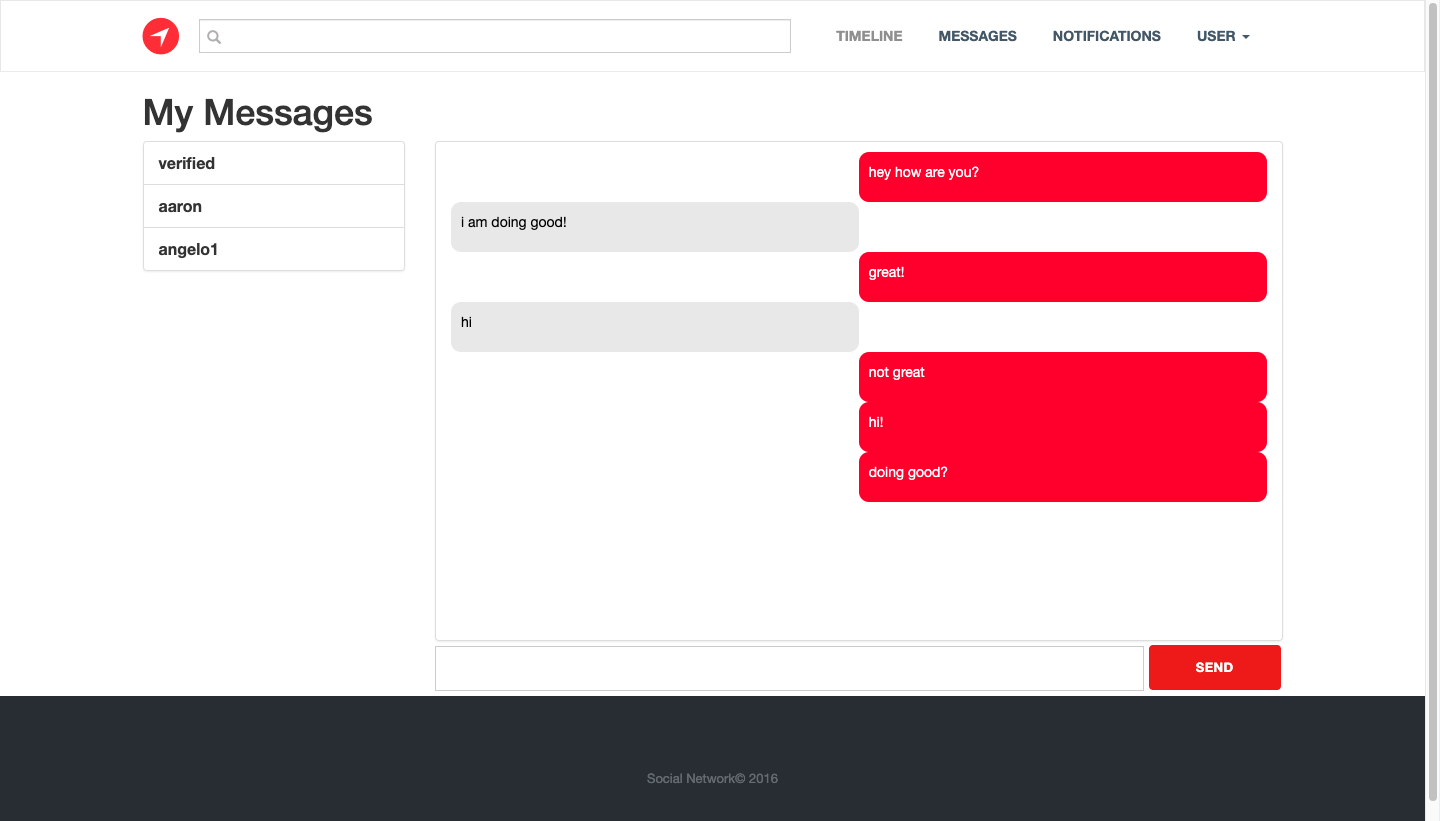Click the magnifier icon in search box
This screenshot has height=821, width=1440.
tap(214, 37)
